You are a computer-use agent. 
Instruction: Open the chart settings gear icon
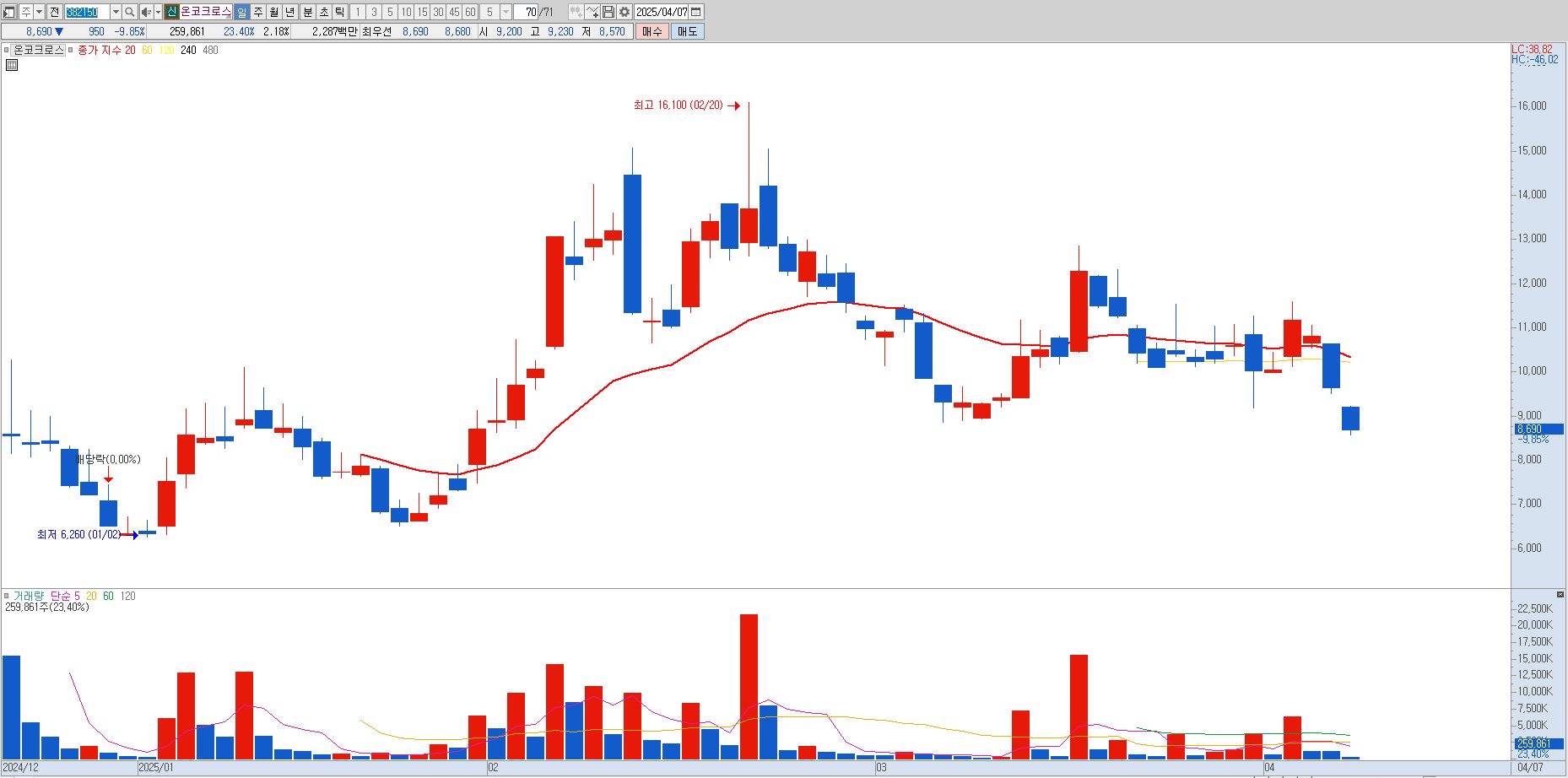click(x=624, y=12)
